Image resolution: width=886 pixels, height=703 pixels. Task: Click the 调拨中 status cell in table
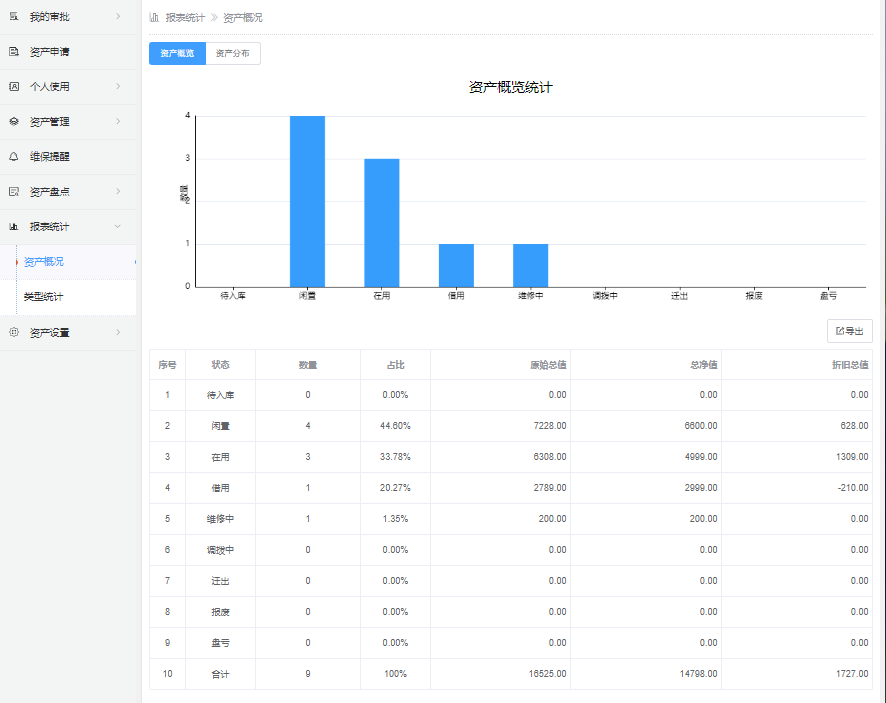pyautogui.click(x=220, y=550)
